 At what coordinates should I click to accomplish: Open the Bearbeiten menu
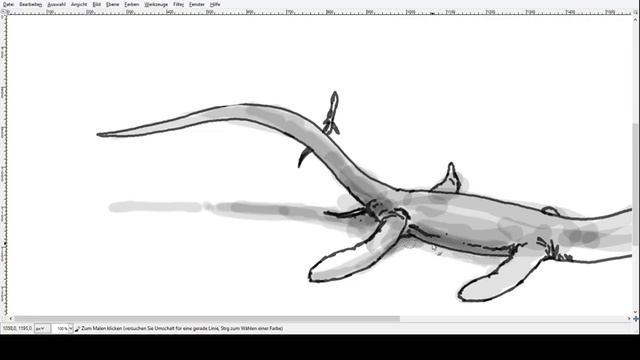click(x=31, y=4)
